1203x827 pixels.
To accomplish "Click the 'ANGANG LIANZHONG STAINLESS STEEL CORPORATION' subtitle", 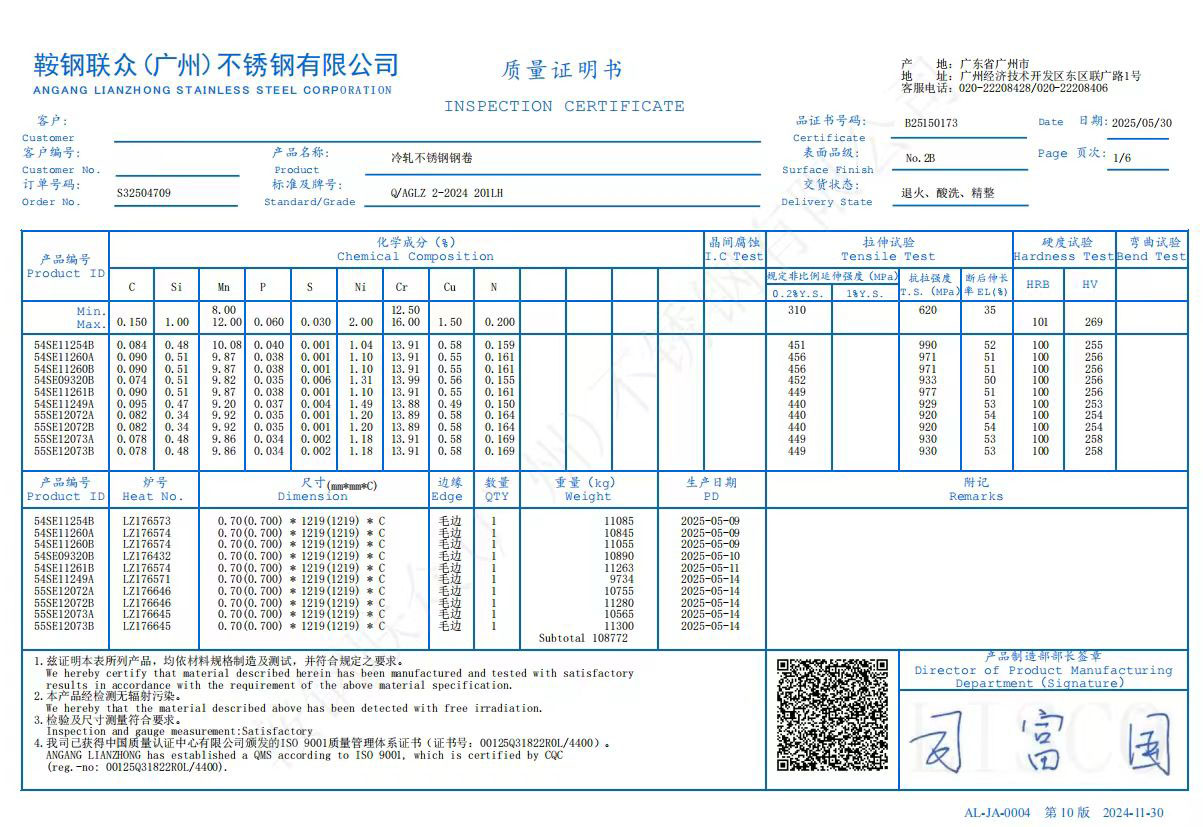I will pyautogui.click(x=213, y=90).
